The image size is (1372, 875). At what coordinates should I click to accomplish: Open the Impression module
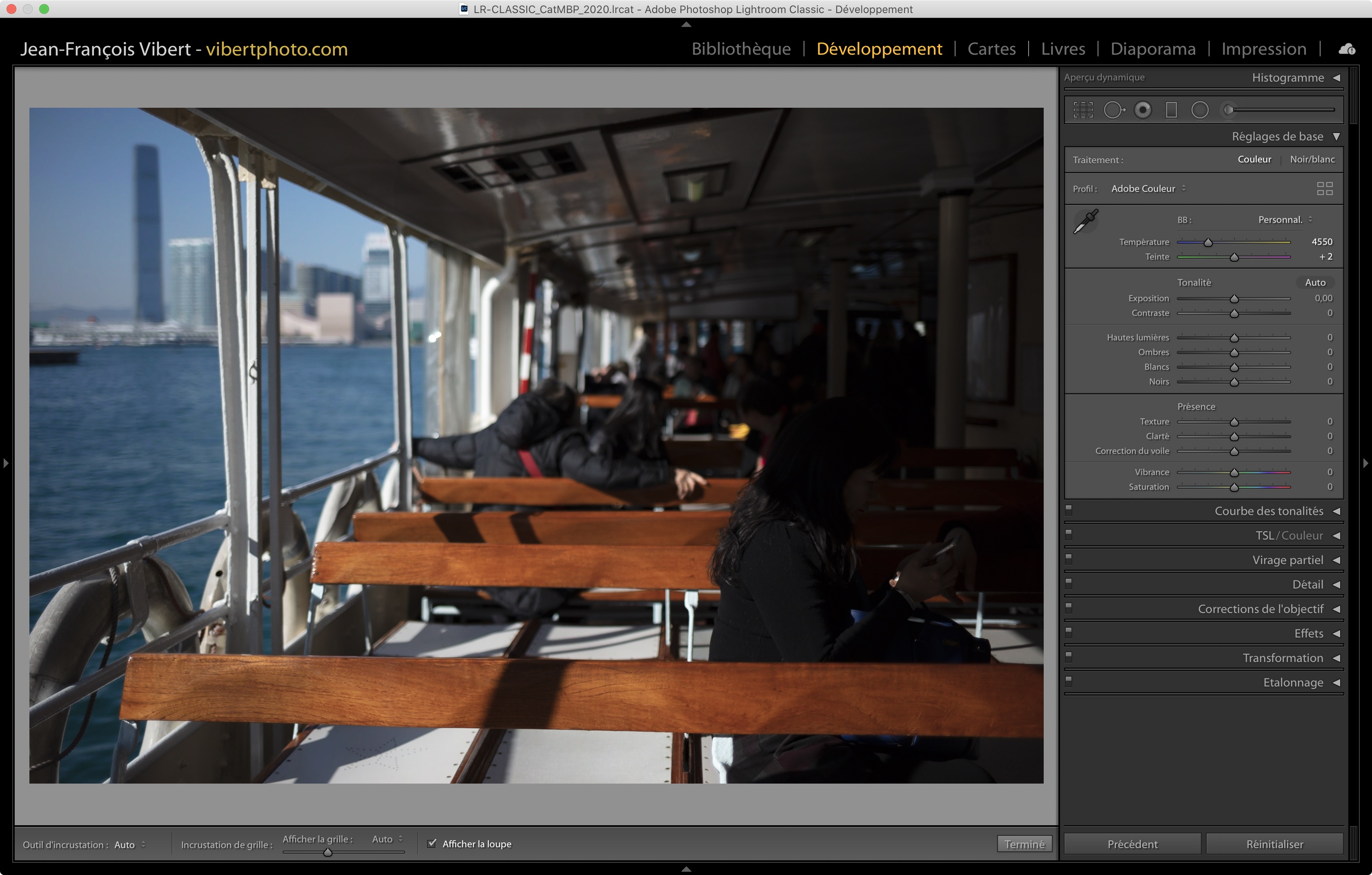(x=1263, y=49)
